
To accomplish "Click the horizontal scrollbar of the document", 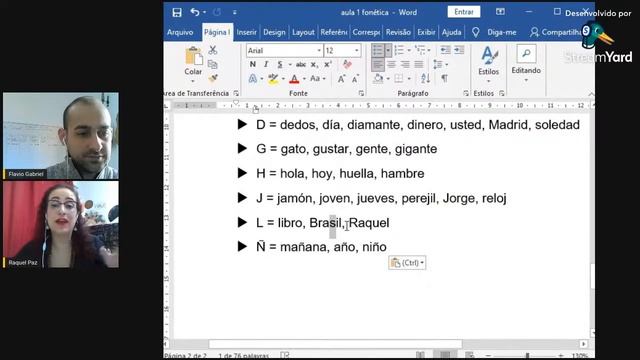I will pos(335,344).
